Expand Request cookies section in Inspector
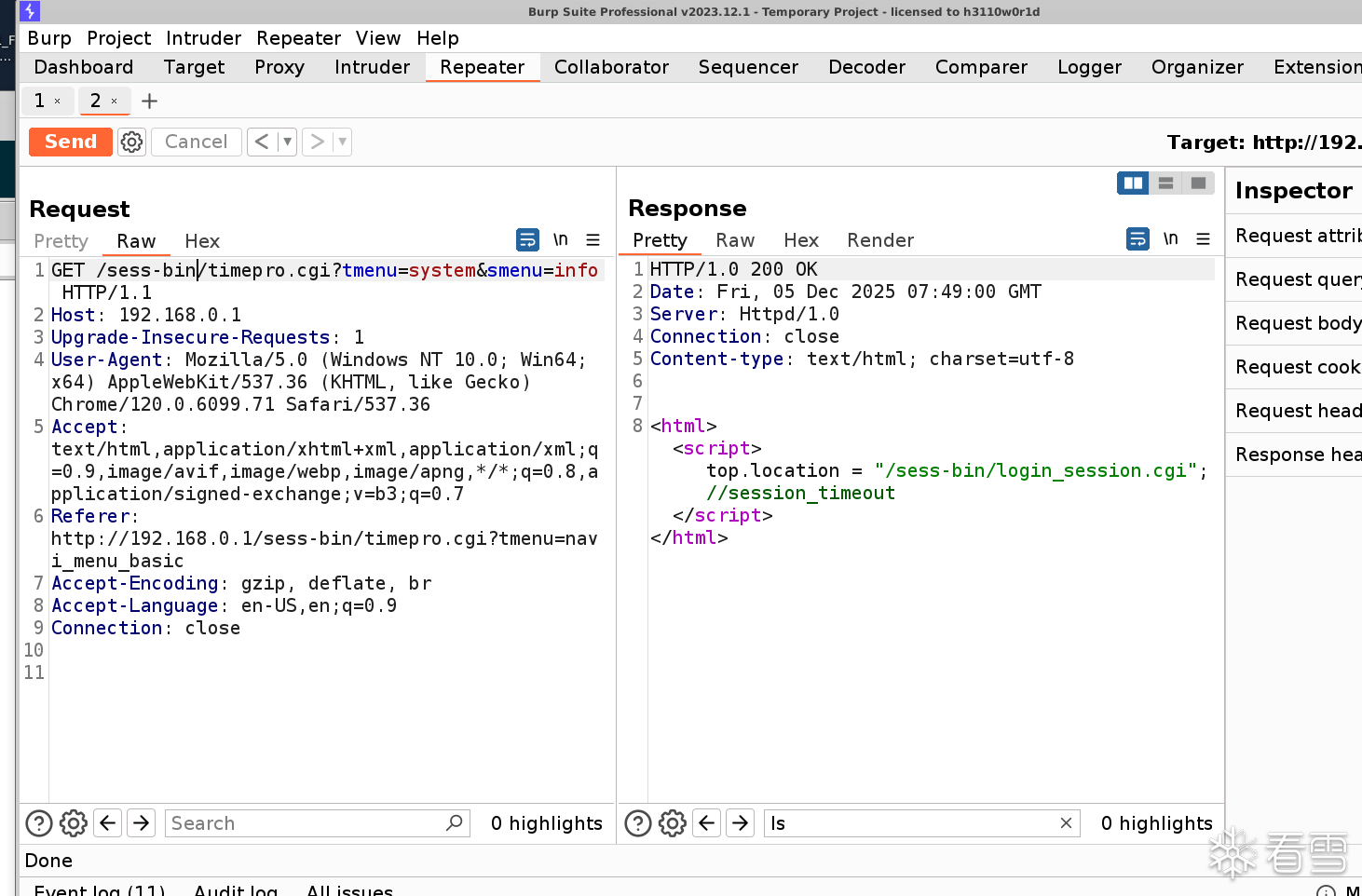Image resolution: width=1362 pixels, height=896 pixels. (x=1294, y=367)
